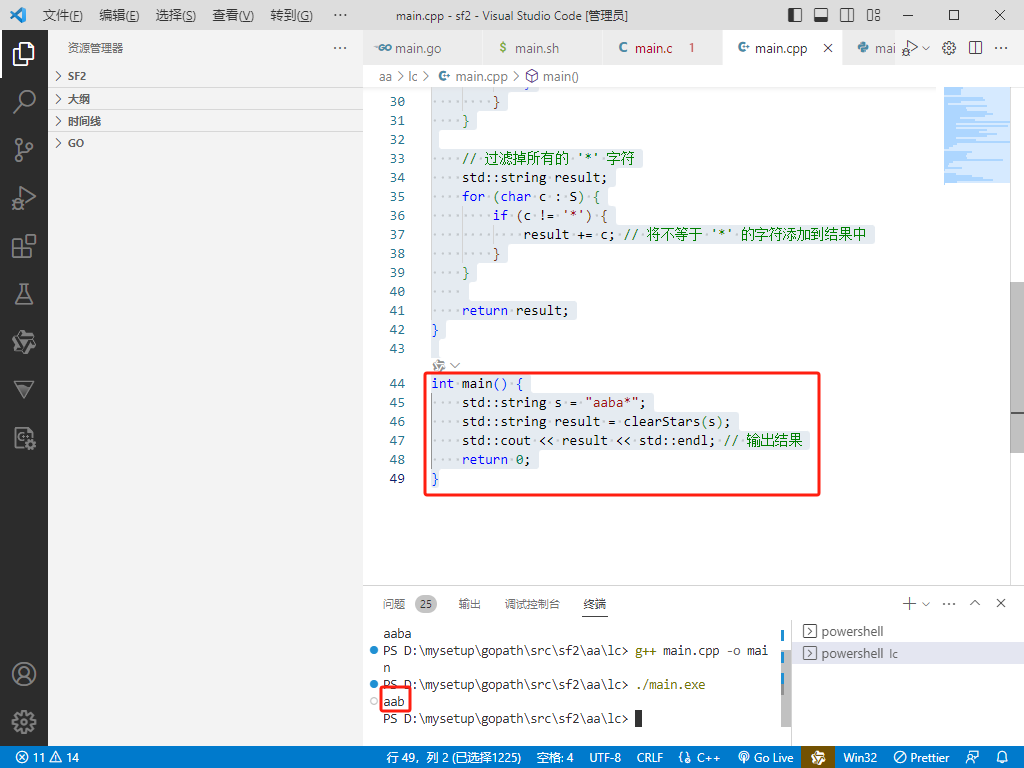Change indentation via 空格: 4
The width and height of the screenshot is (1024, 768).
pos(554,758)
